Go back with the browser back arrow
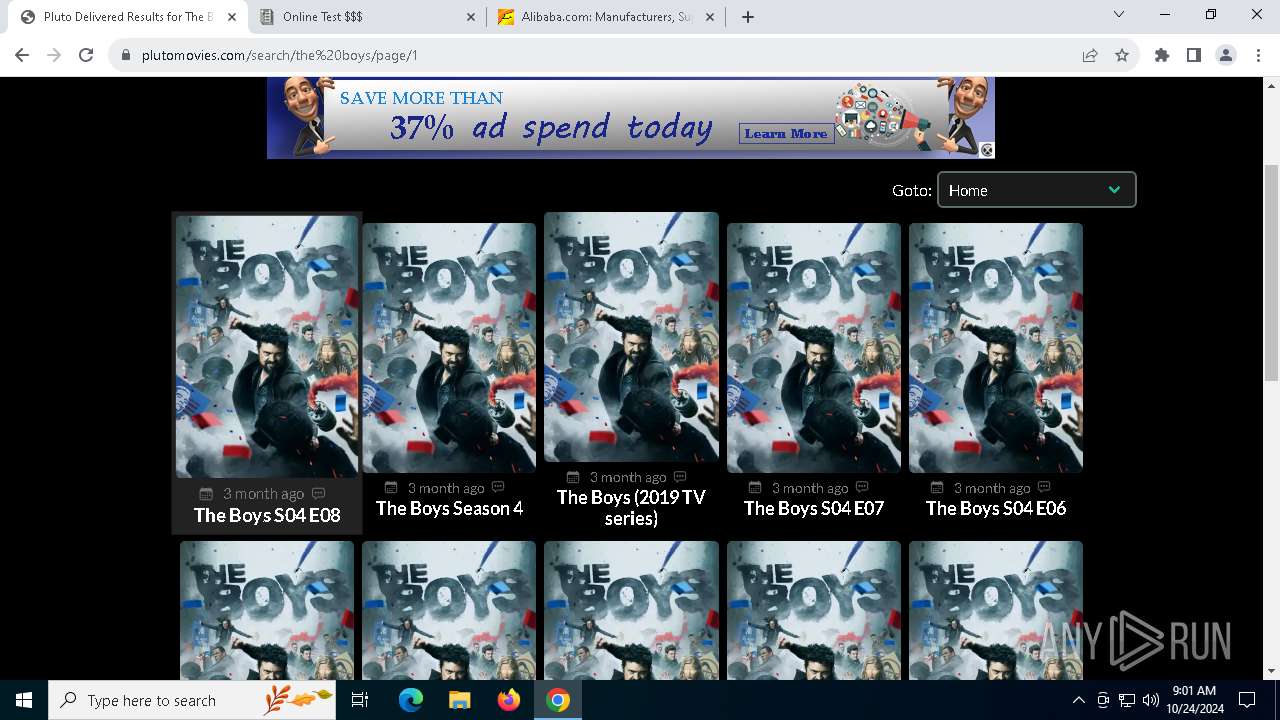1280x720 pixels. point(22,55)
